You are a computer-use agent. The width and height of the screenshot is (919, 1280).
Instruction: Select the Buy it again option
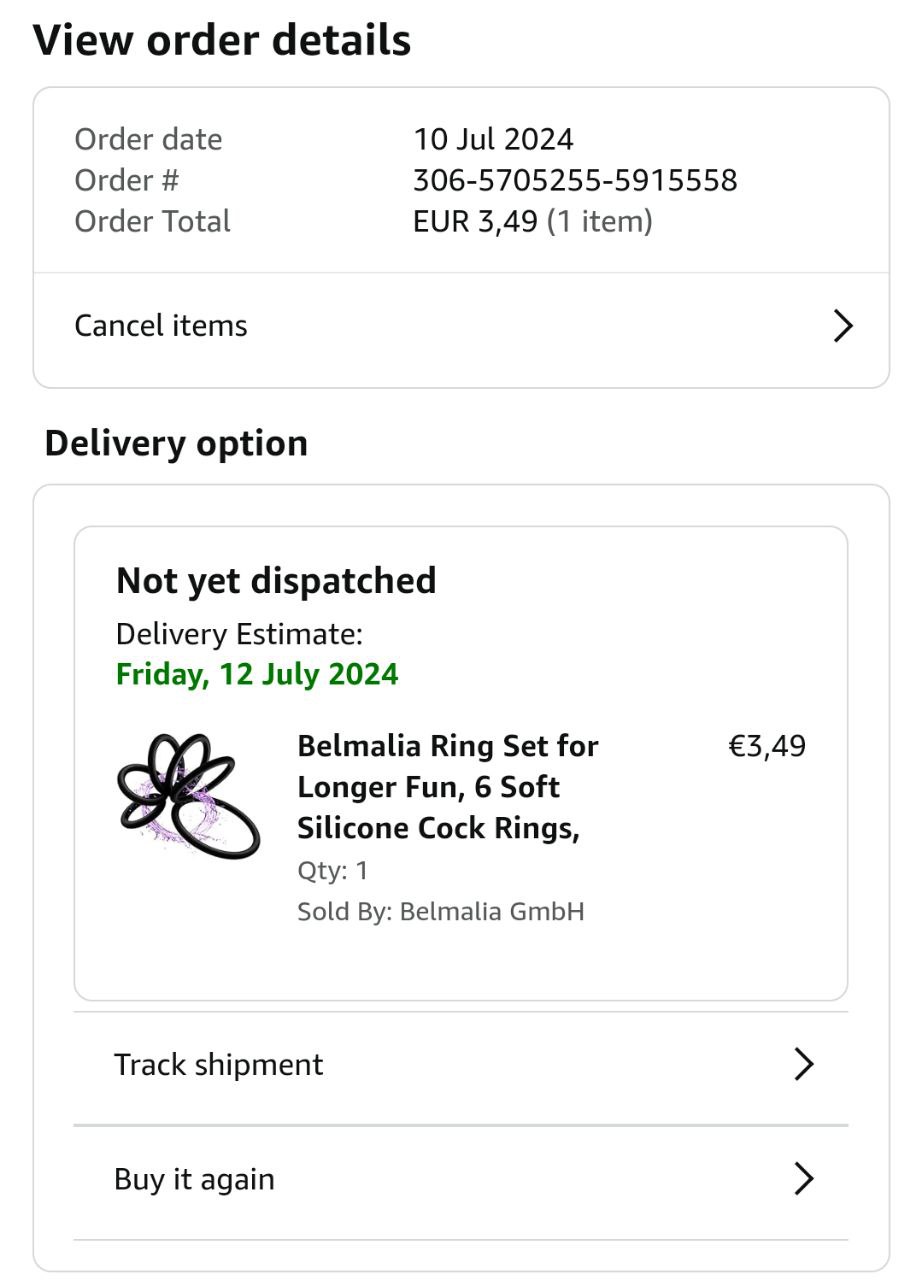(194, 1180)
